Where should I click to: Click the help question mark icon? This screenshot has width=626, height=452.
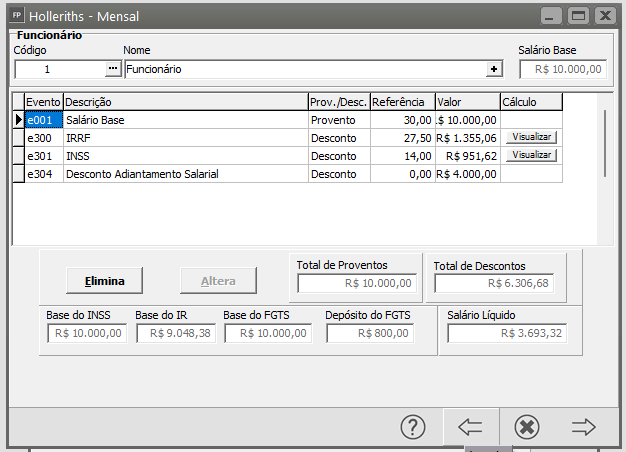[414, 427]
